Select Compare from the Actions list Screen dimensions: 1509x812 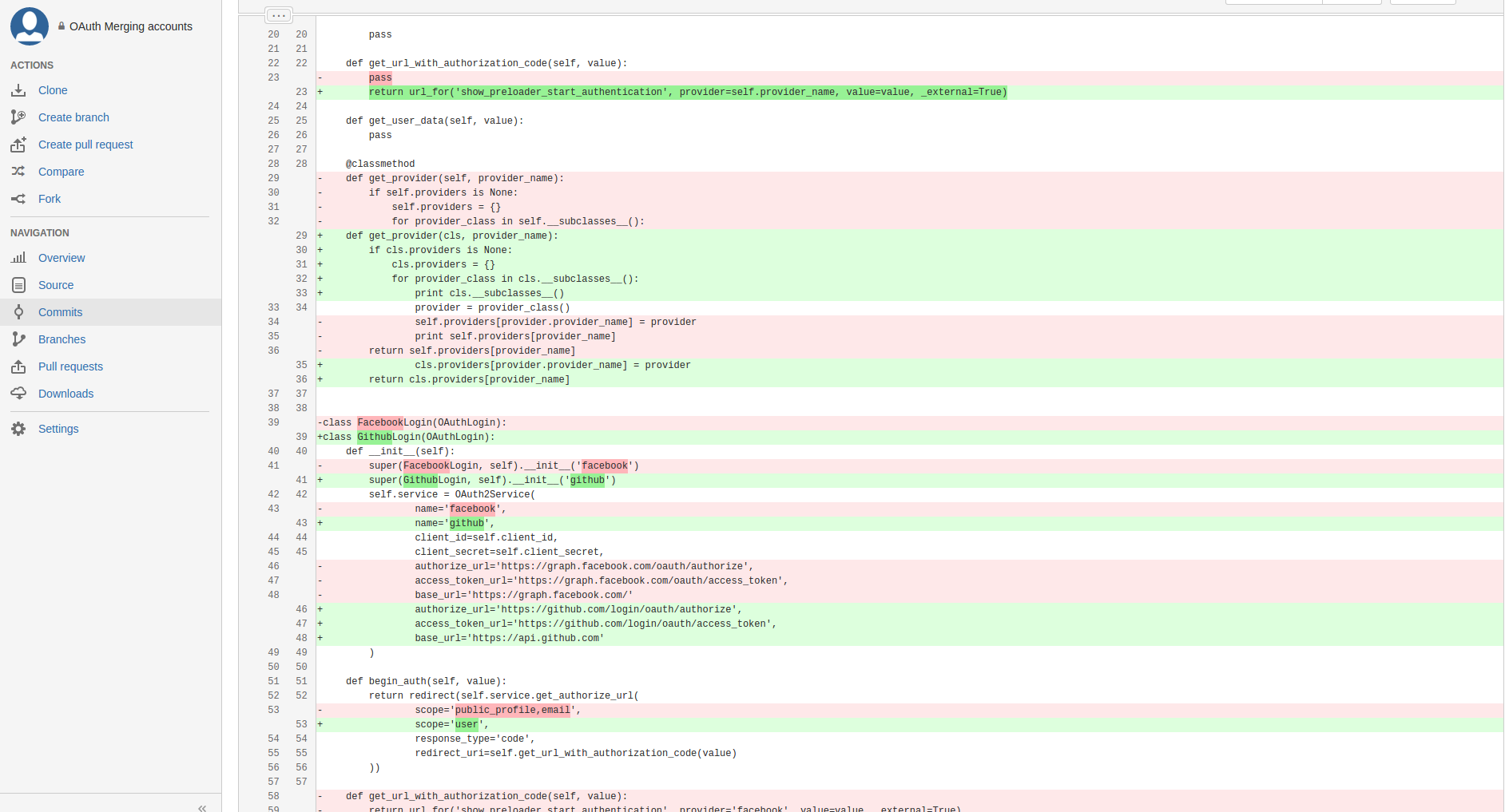(61, 172)
